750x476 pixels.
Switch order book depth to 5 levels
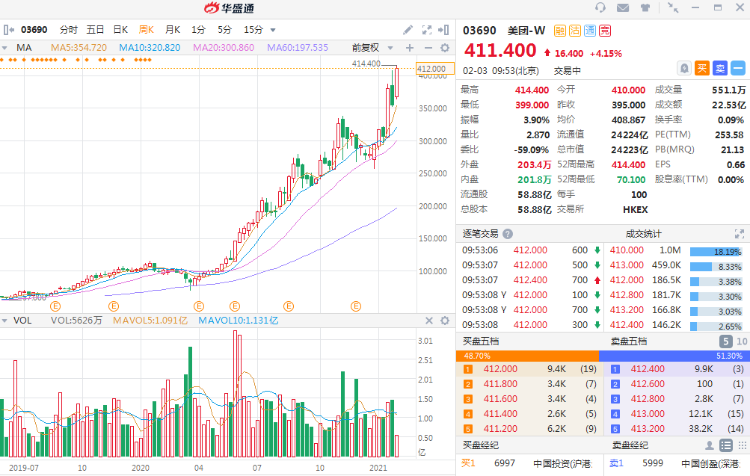(x=723, y=342)
